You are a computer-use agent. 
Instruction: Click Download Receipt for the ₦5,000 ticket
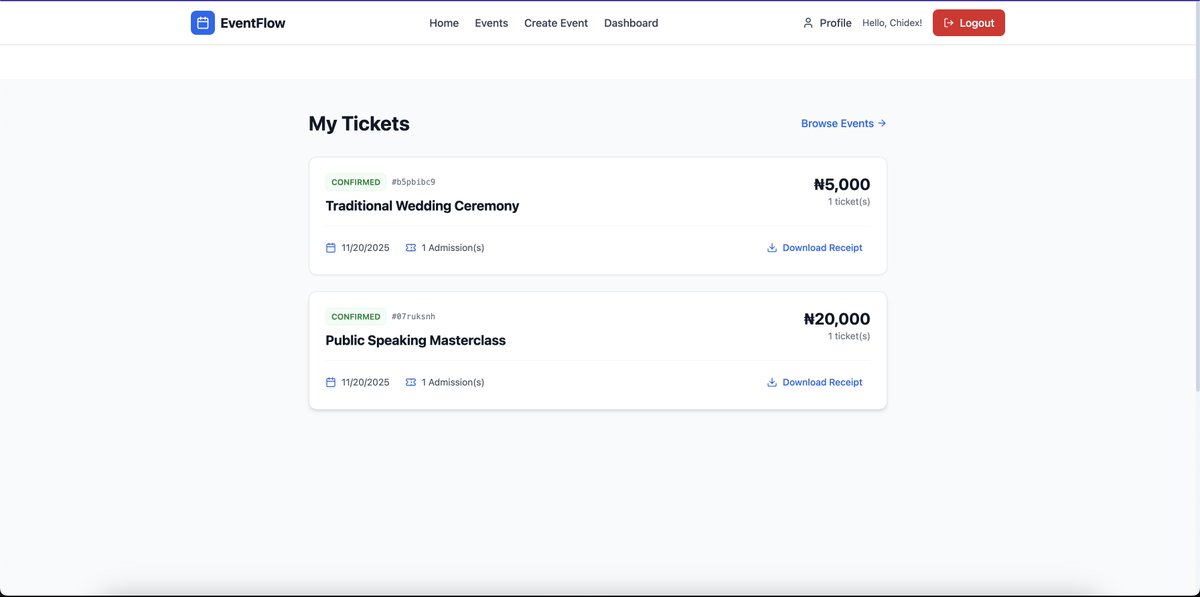821,248
